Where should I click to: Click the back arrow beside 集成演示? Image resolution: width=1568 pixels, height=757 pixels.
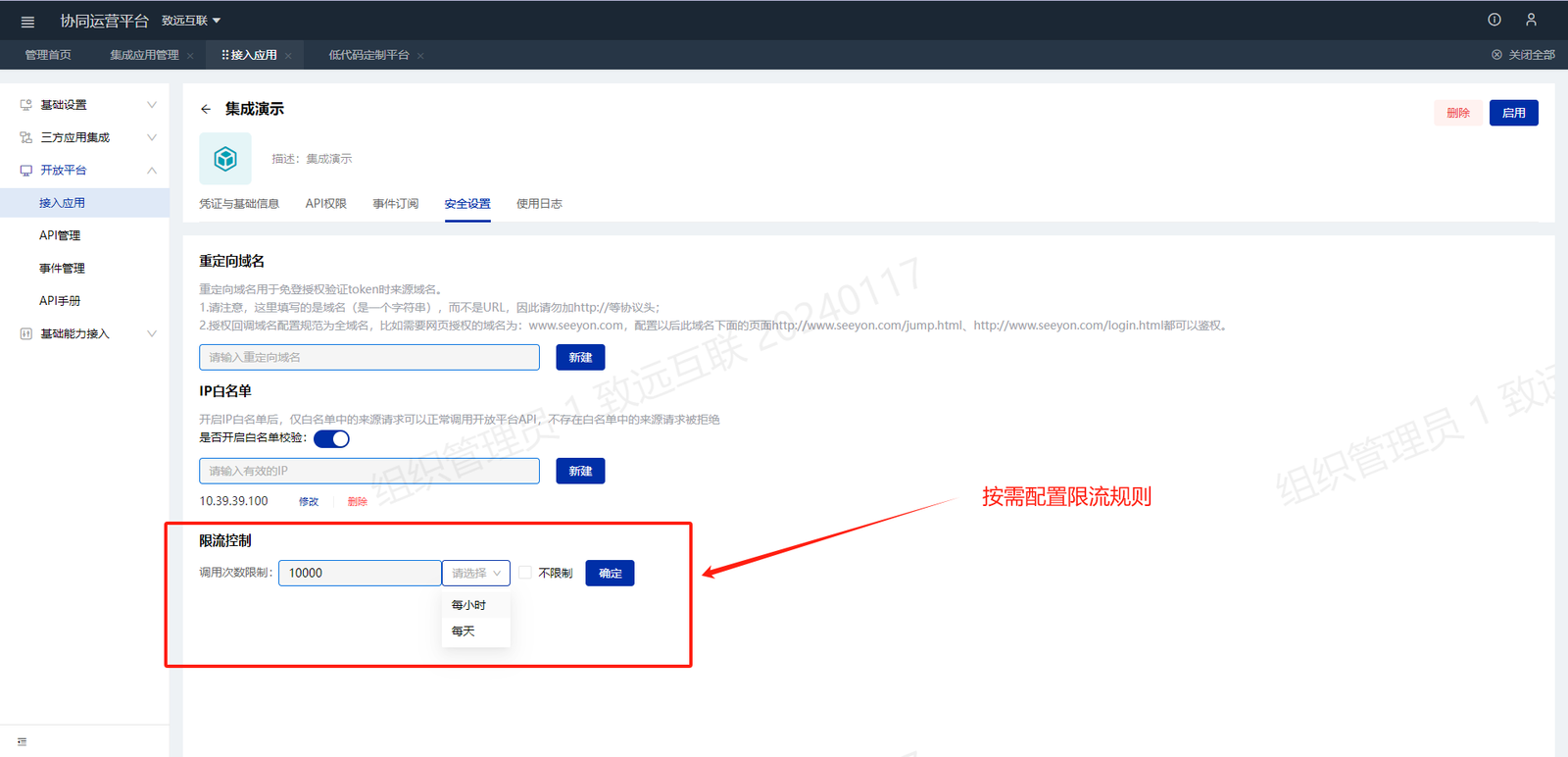click(x=206, y=109)
